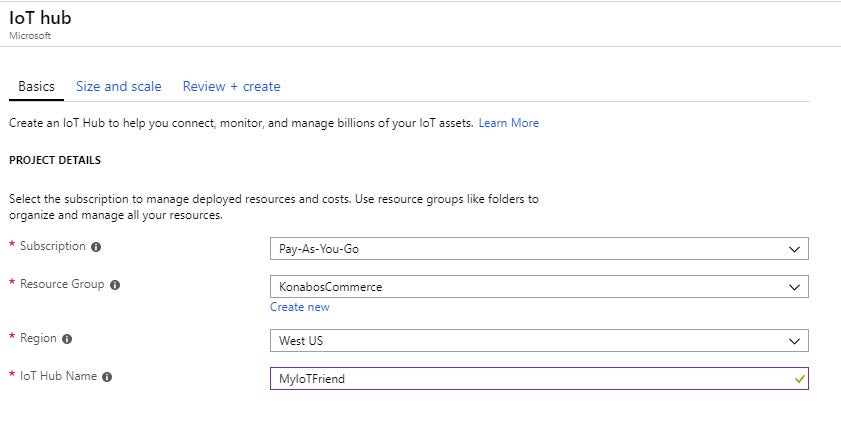The height and width of the screenshot is (435, 841).
Task: Click the PROJECT DETAILS section heading
Action: pyautogui.click(x=54, y=160)
